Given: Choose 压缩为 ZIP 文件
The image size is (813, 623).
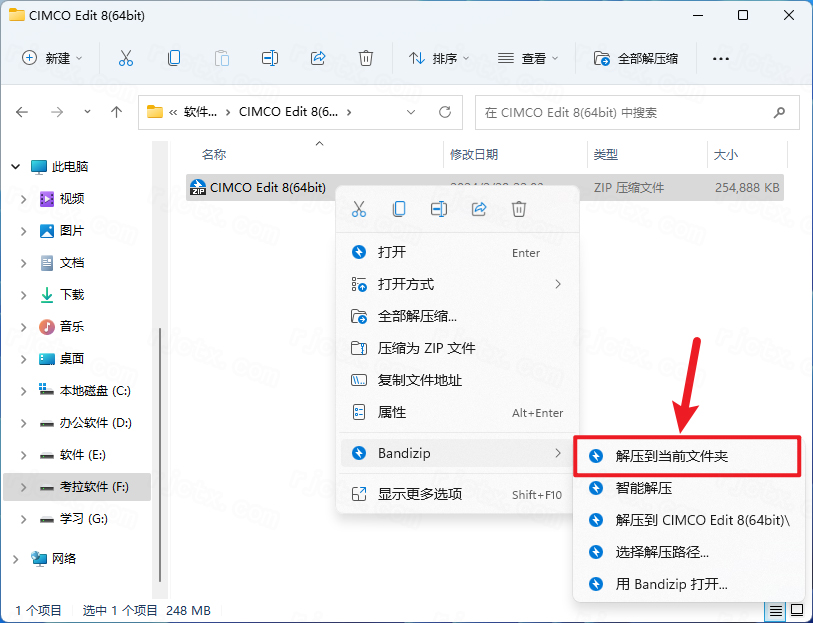Looking at the screenshot, I should 457,348.
